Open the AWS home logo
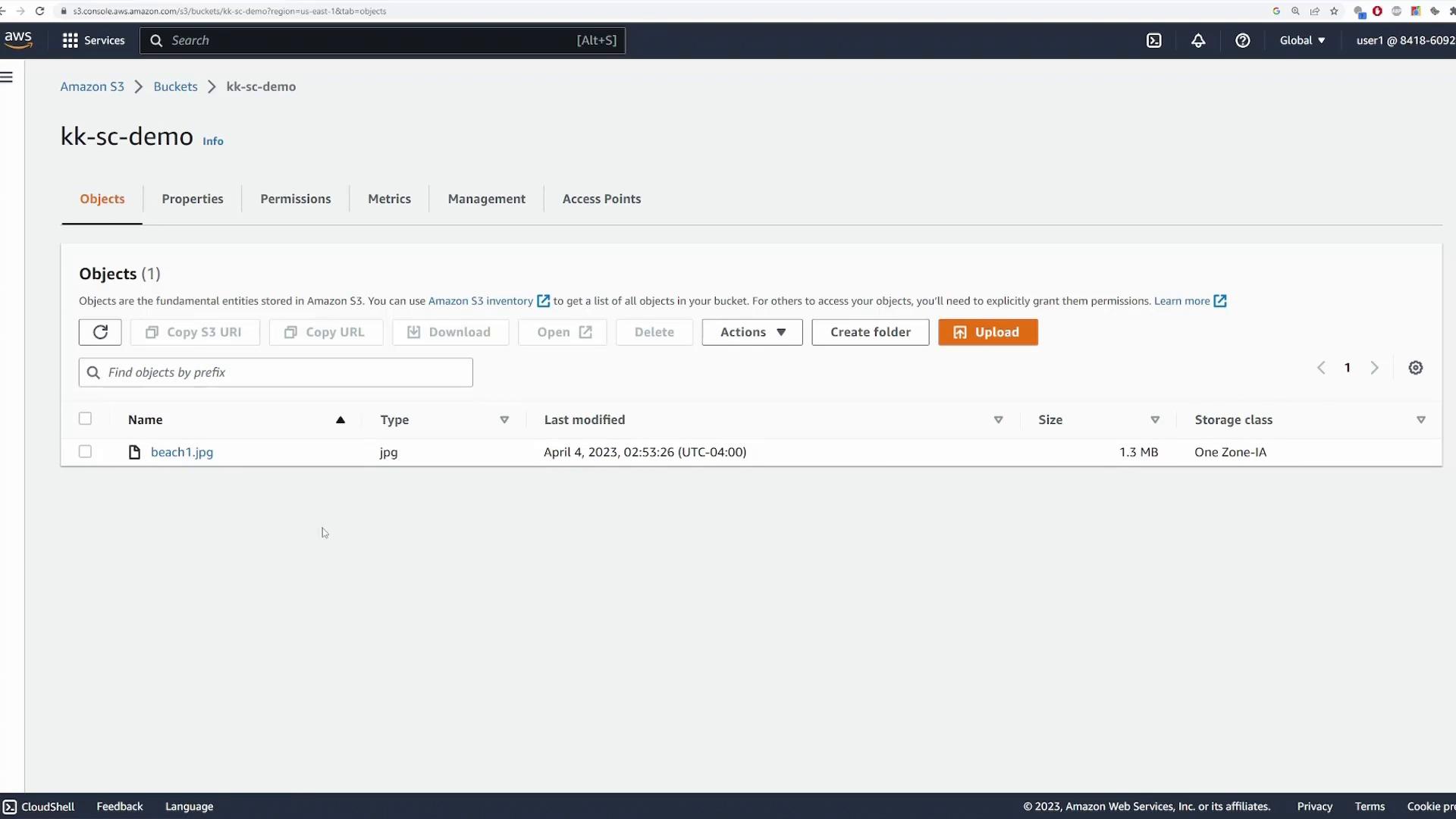 [17, 40]
